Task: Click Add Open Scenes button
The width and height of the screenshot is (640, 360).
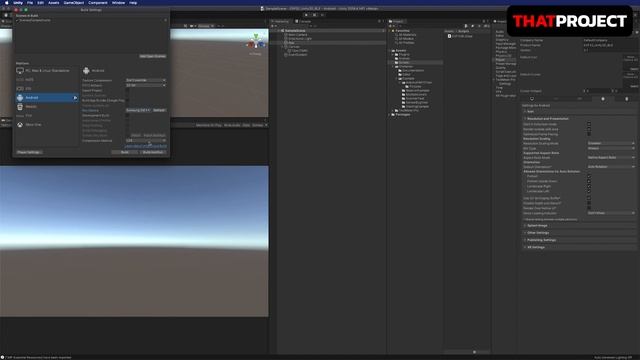Action: 153,56
